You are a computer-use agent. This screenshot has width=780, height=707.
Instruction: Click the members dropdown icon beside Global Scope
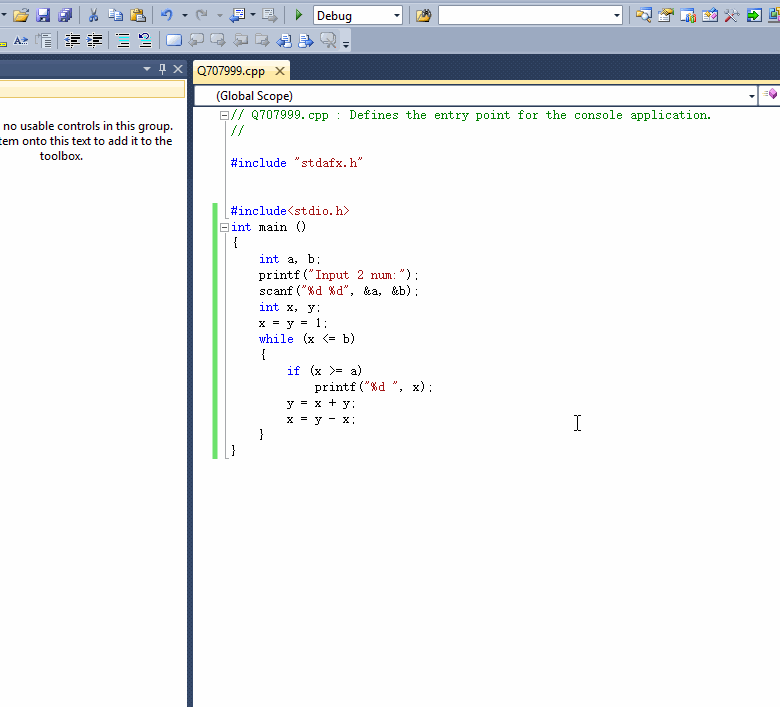770,95
